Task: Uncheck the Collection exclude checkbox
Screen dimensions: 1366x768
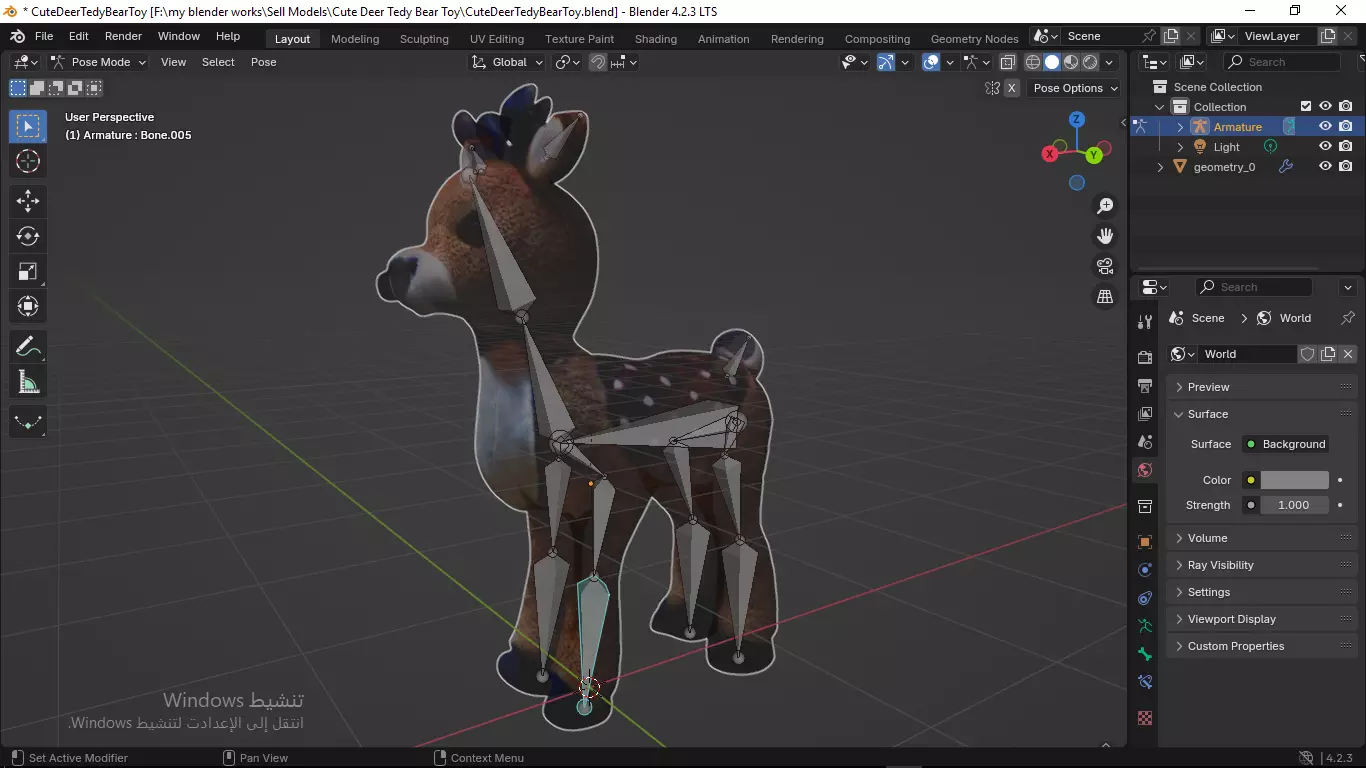Action: click(1305, 106)
